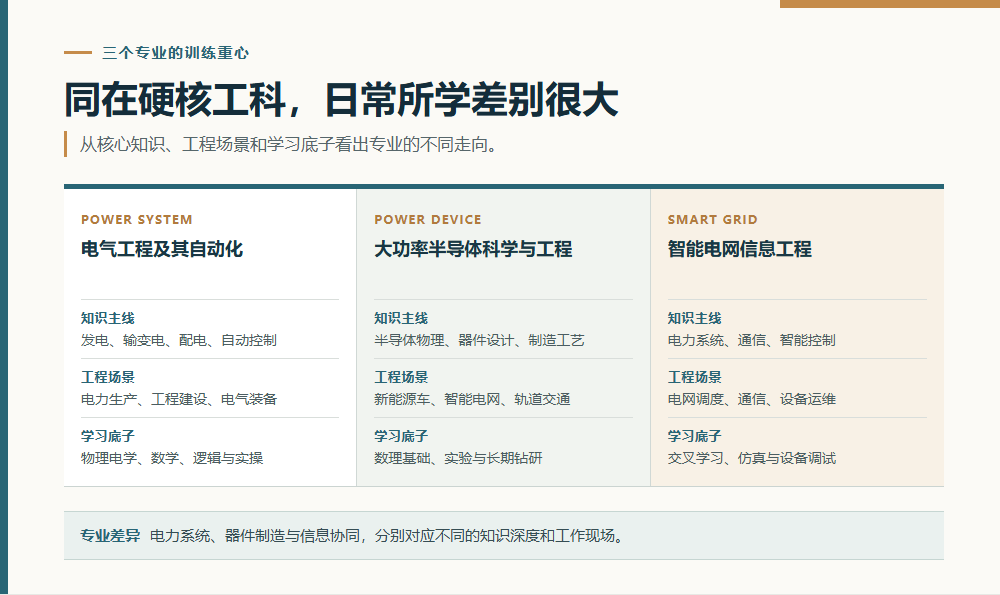Click the card title 大功率半导体科学与工程
Screen dimensions: 1000x595
coord(473,249)
